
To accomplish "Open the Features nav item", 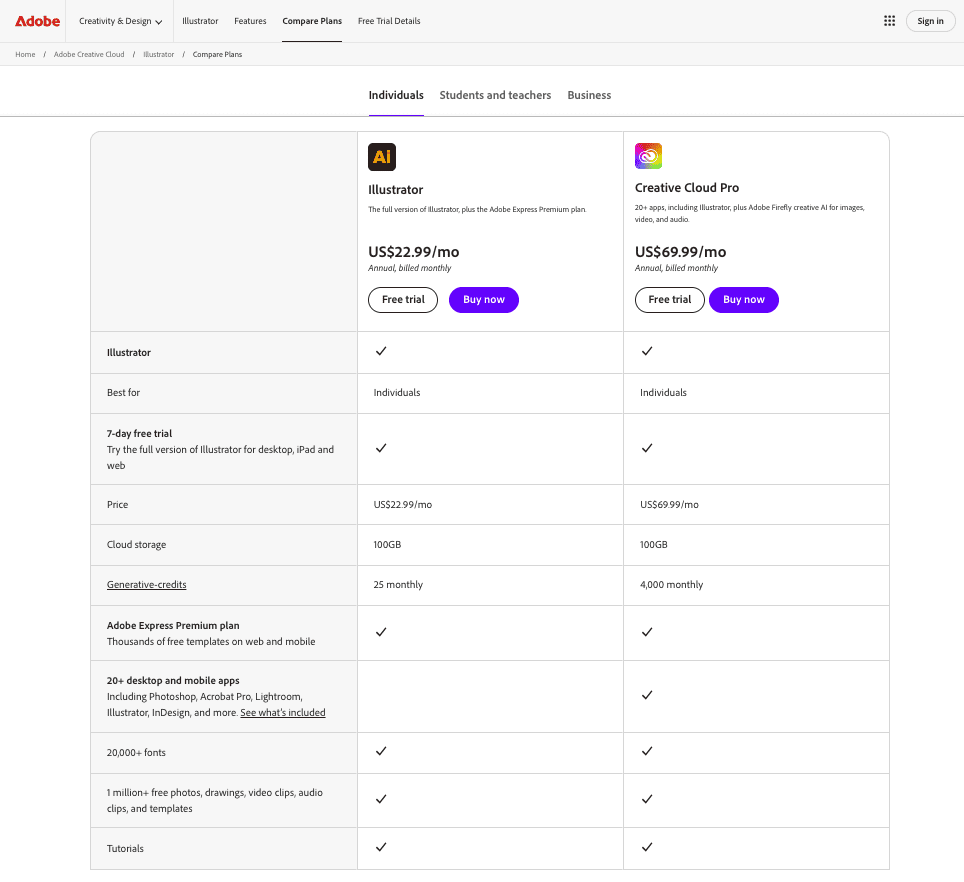I will pos(250,21).
